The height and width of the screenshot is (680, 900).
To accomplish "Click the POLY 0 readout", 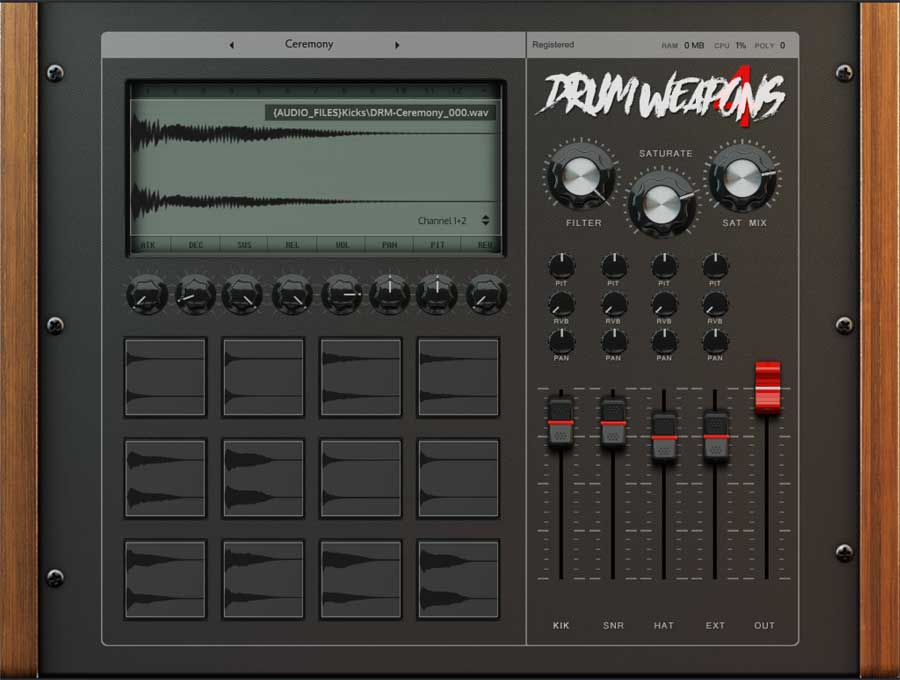I will tap(770, 45).
